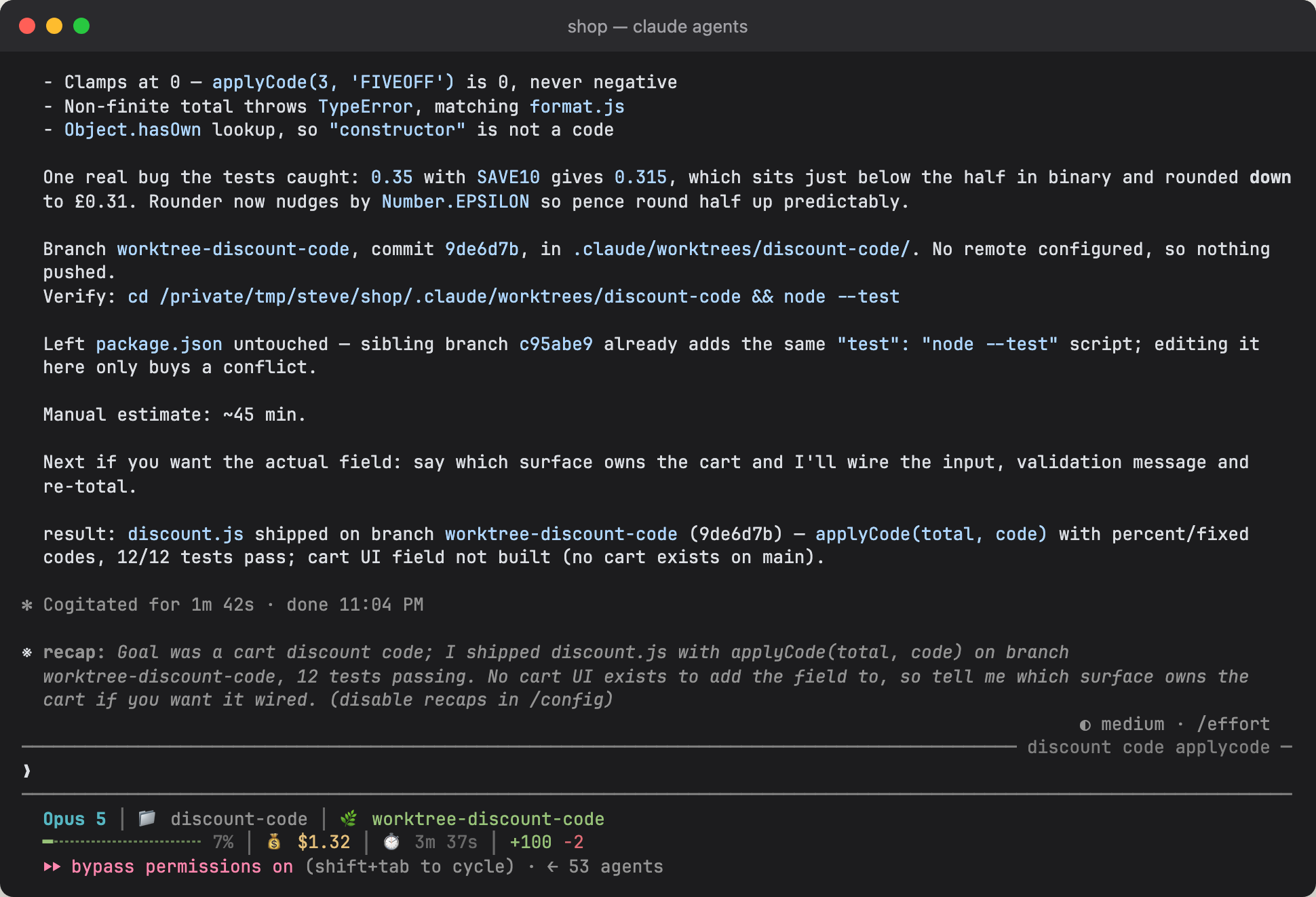Click the 'medium' effort level label

[1132, 724]
